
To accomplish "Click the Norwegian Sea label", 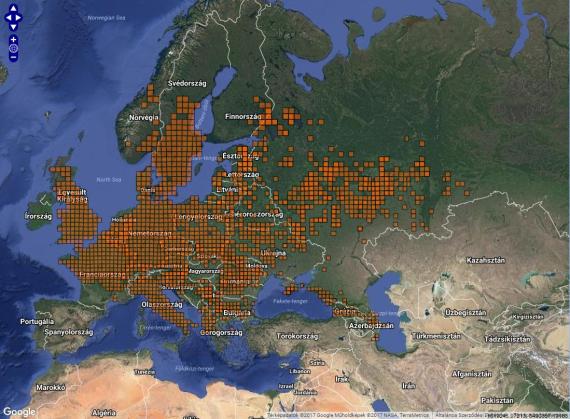I will pyautogui.click(x=106, y=18).
